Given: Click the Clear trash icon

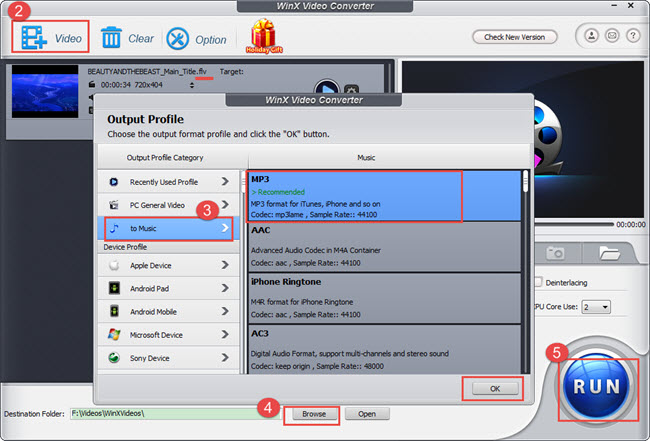Looking at the screenshot, I should pos(111,37).
